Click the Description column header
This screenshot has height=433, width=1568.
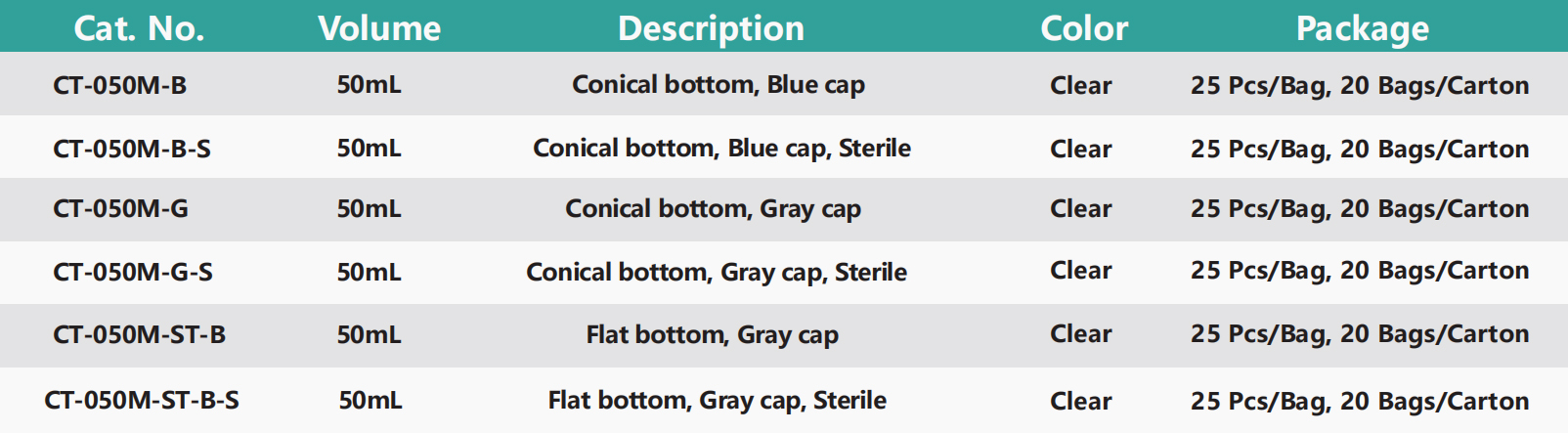click(711, 28)
